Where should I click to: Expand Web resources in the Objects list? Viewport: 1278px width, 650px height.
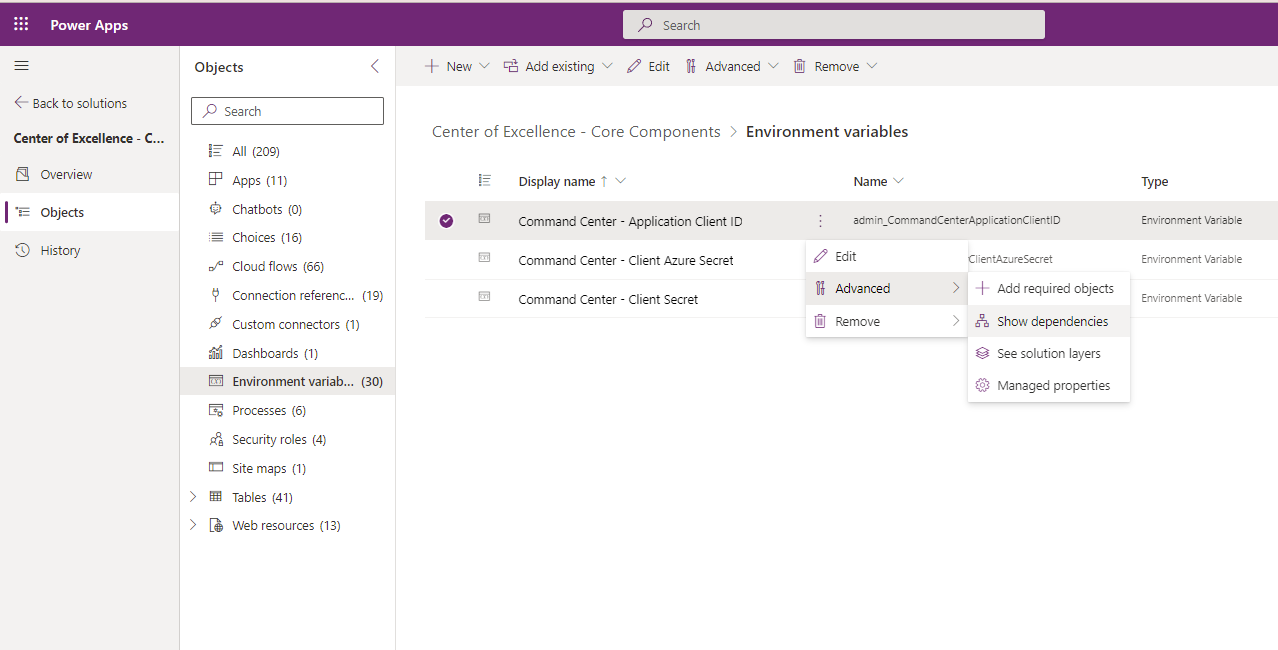click(x=193, y=525)
